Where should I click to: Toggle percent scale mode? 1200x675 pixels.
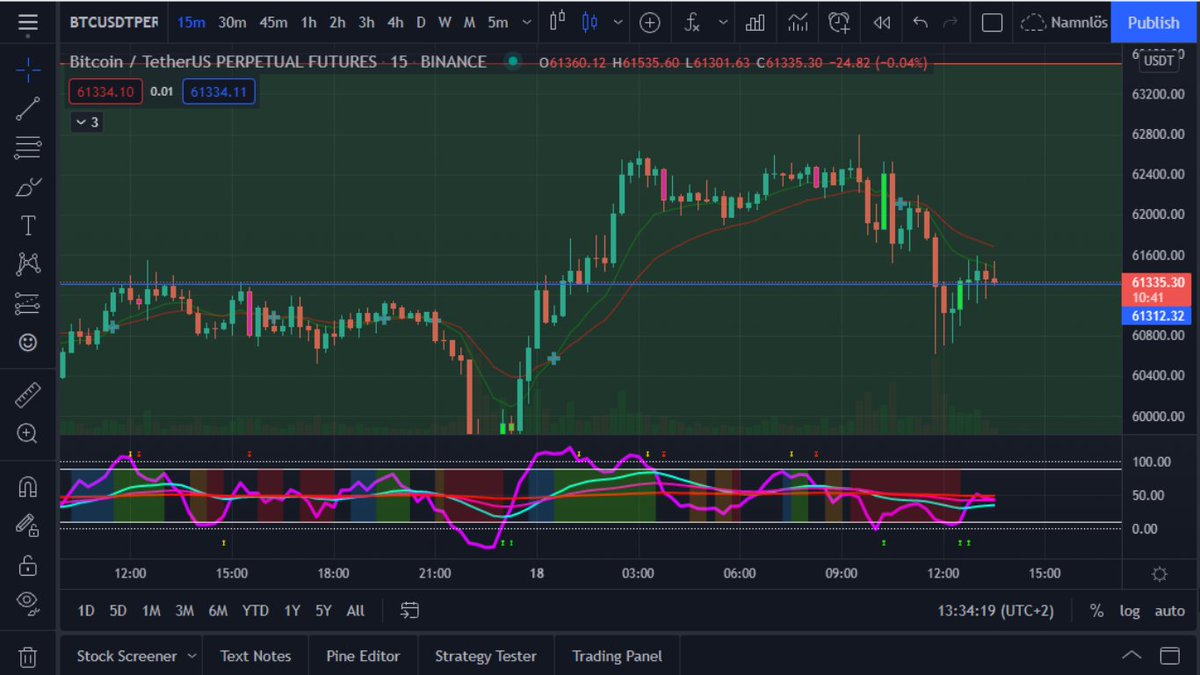pos(1096,610)
